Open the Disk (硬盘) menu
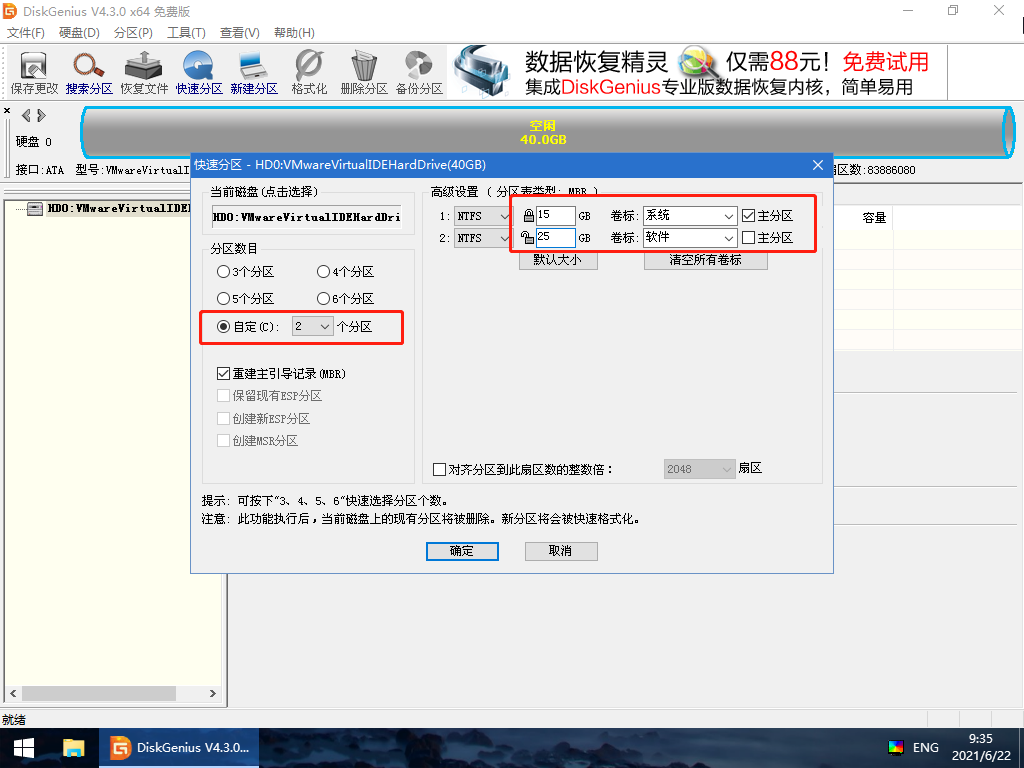 (79, 33)
